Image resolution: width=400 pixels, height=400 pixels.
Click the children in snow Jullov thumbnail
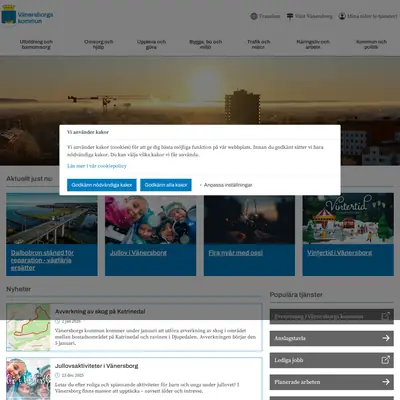point(150,220)
